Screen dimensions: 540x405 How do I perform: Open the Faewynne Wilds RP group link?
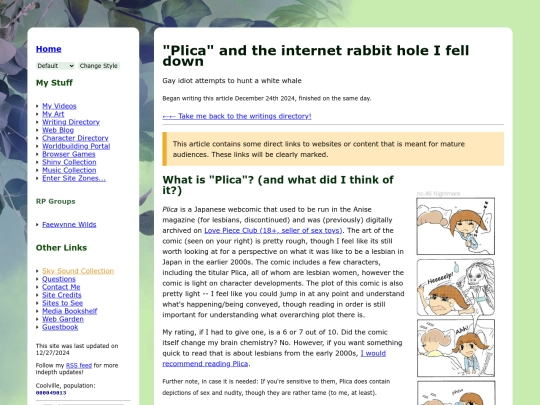(69, 225)
